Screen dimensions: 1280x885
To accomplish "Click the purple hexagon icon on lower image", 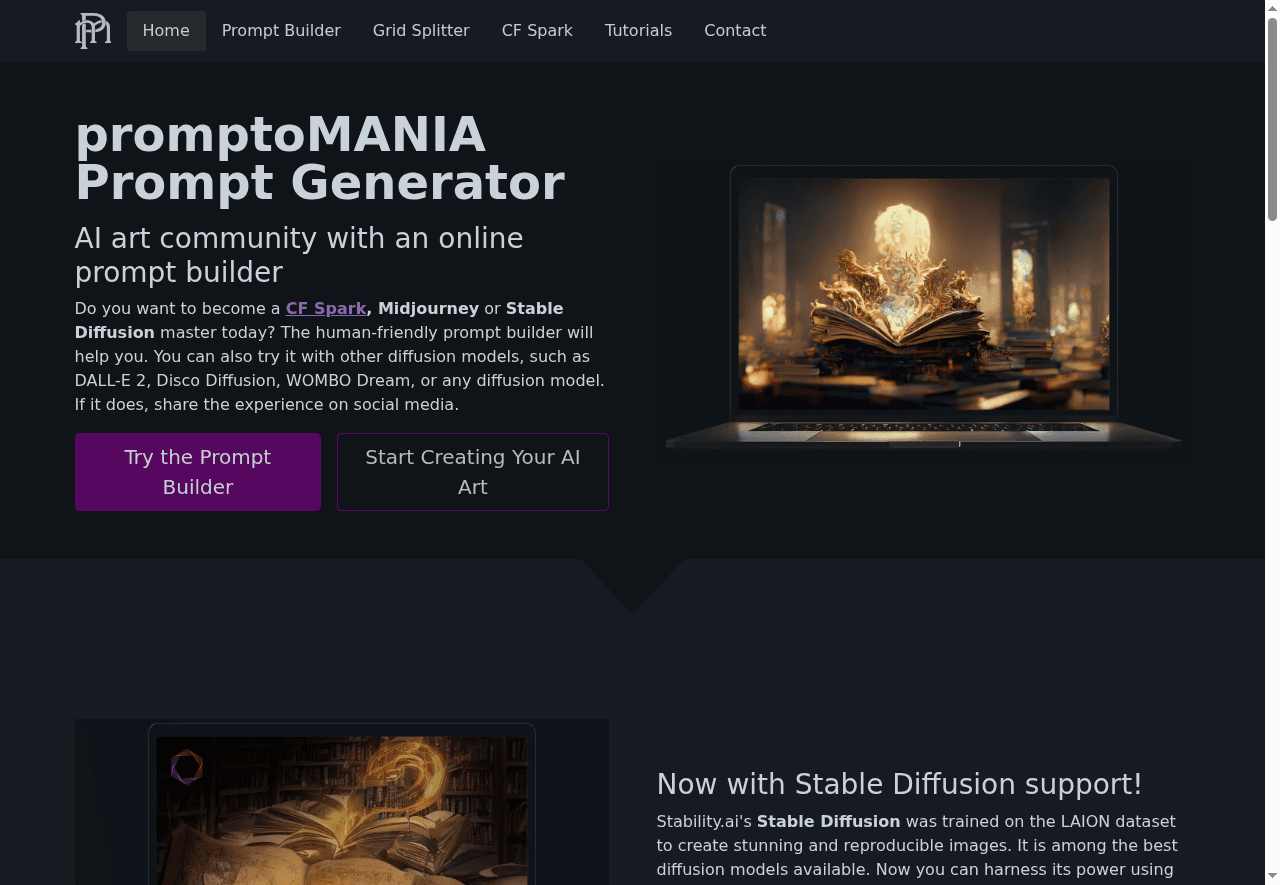I will (186, 767).
